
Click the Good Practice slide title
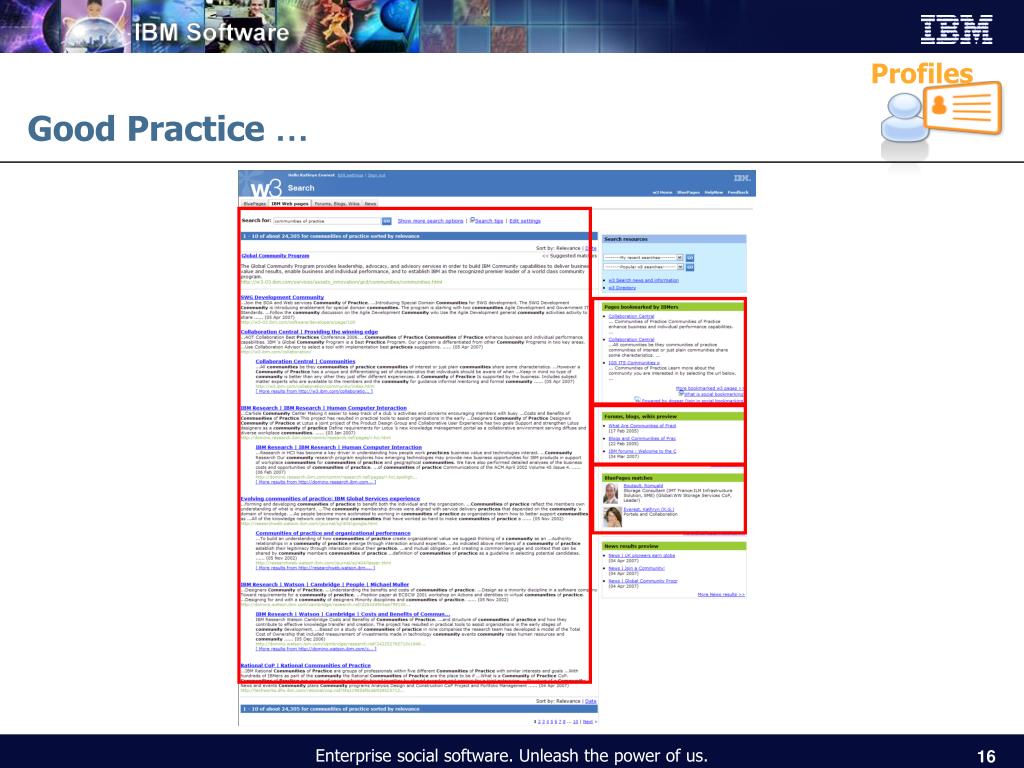[167, 129]
